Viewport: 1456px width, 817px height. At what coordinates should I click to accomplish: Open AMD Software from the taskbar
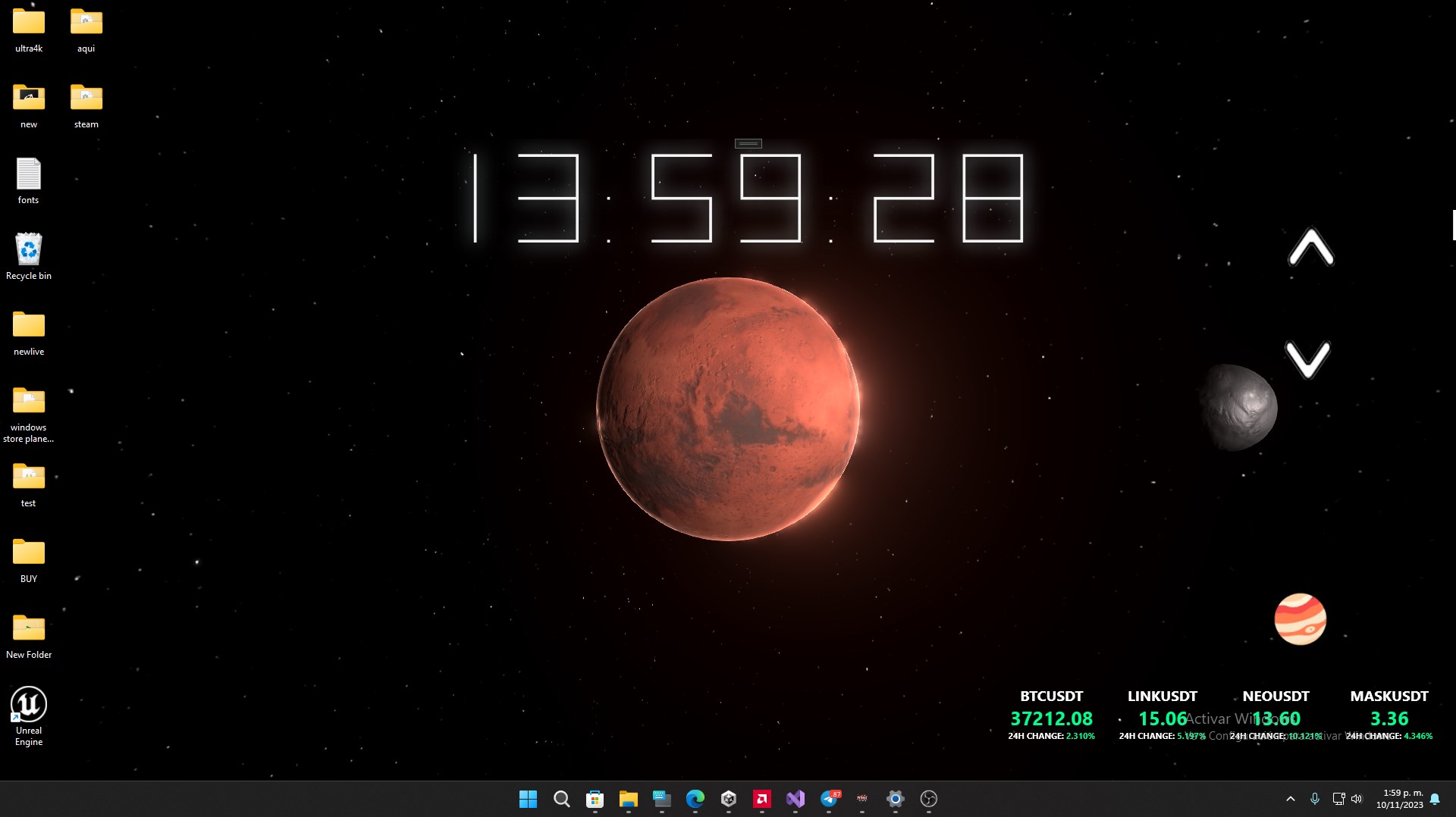coord(762,799)
